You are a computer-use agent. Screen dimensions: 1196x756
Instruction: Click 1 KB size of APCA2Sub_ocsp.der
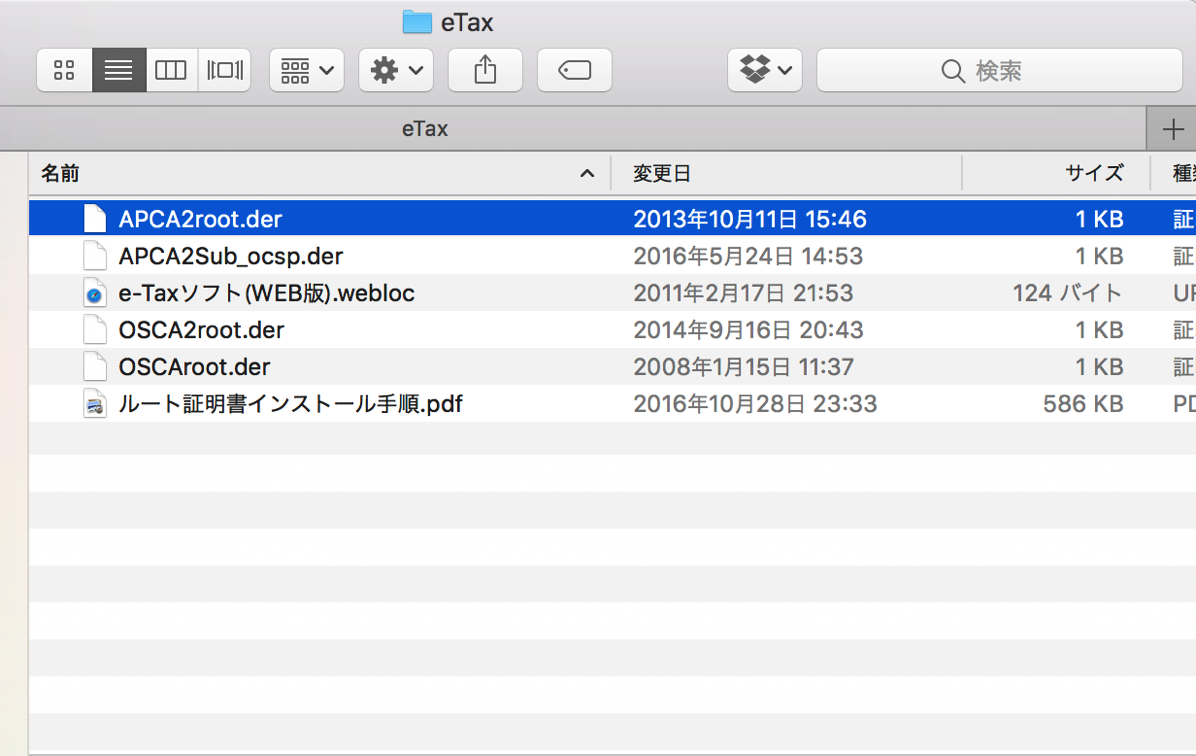point(1099,256)
